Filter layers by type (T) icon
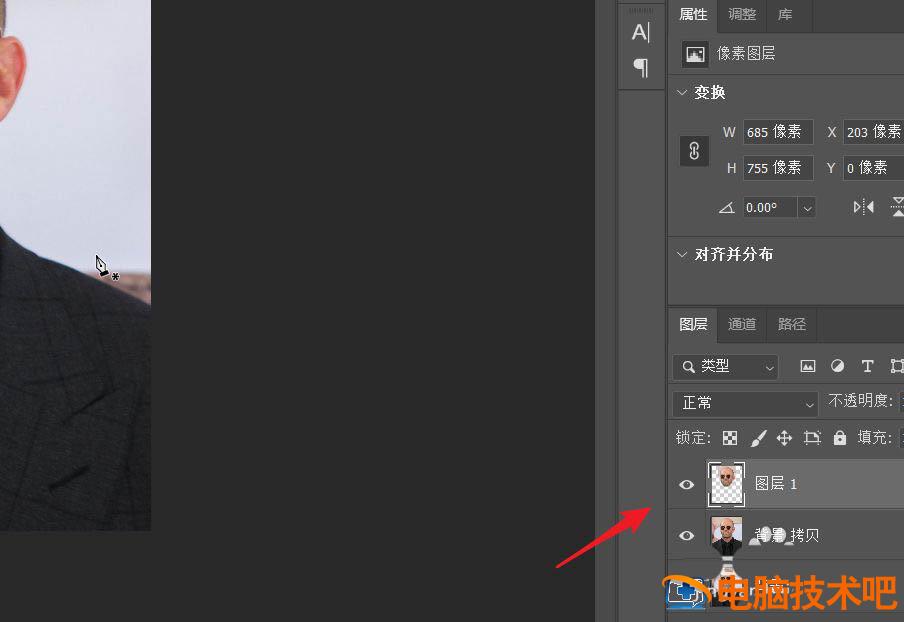 (x=867, y=367)
